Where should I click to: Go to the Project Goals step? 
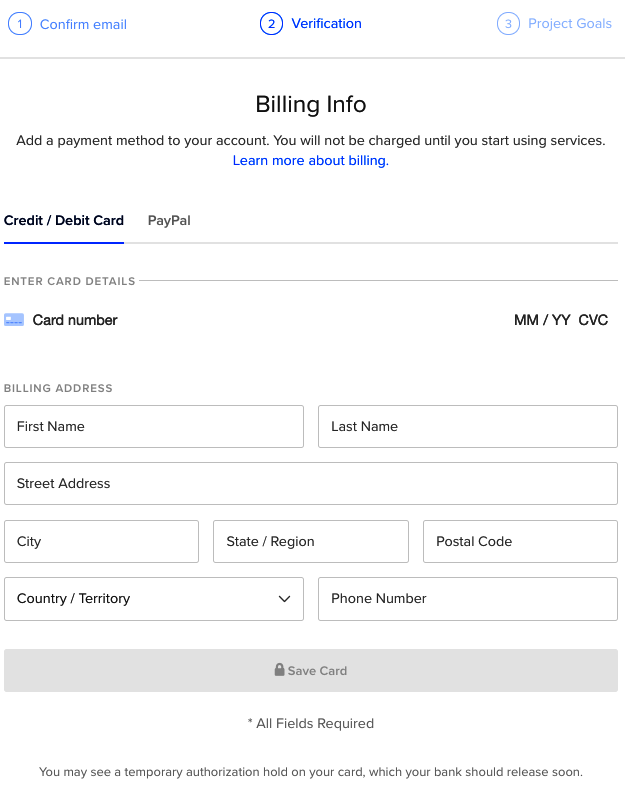click(569, 24)
